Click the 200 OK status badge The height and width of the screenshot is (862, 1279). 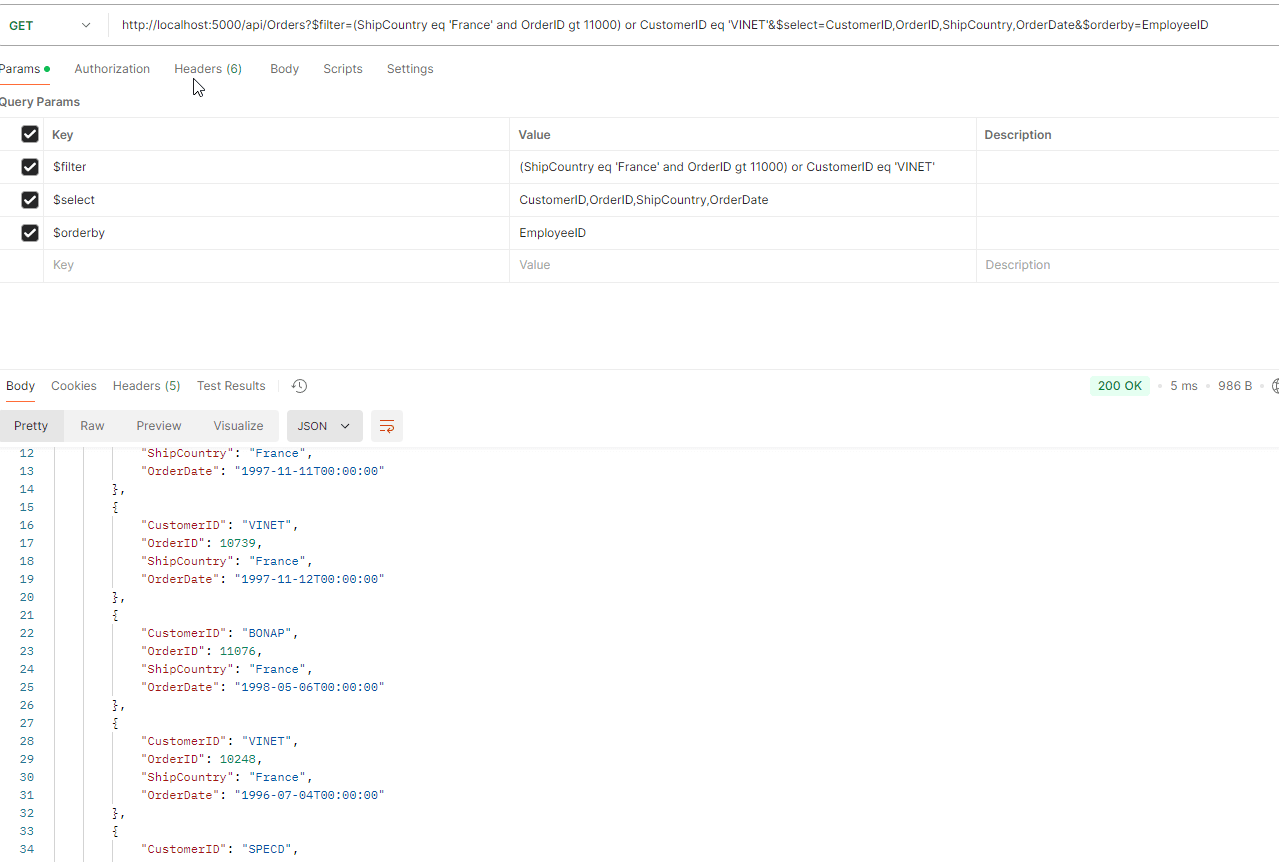click(1119, 386)
